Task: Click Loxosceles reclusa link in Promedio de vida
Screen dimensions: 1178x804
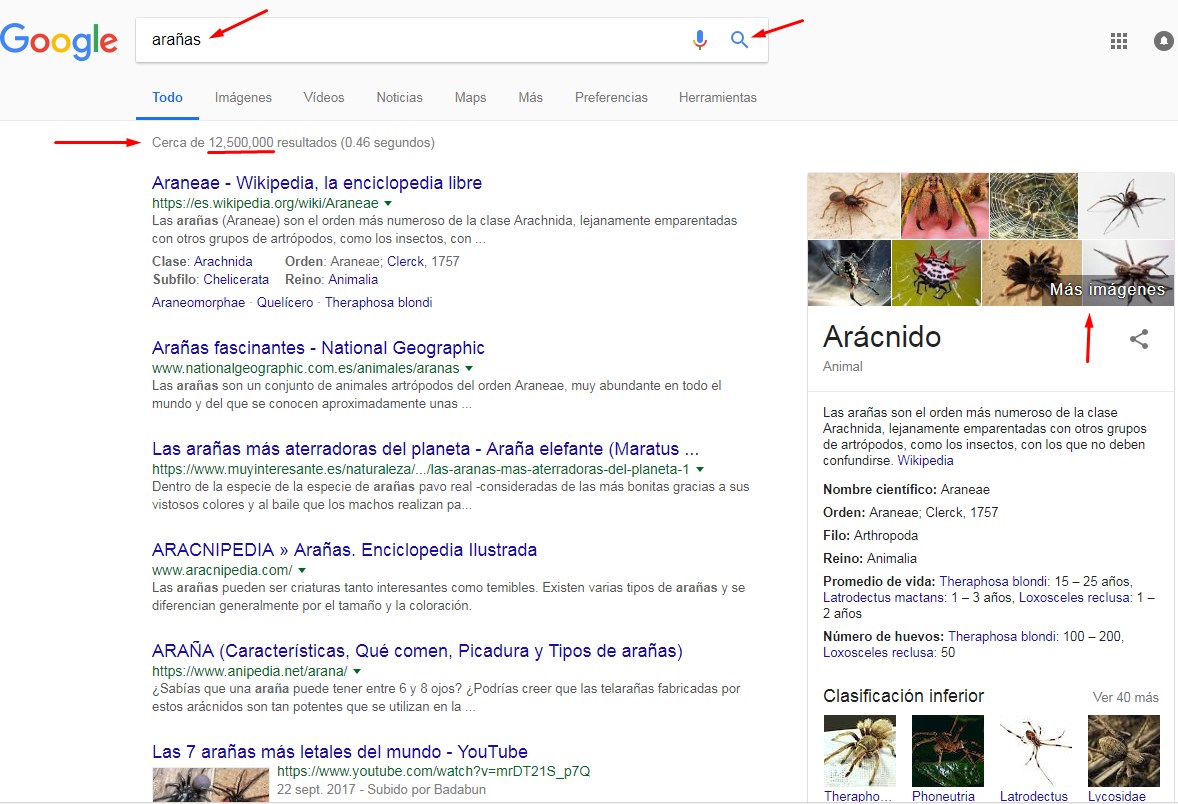Action: coord(1074,597)
